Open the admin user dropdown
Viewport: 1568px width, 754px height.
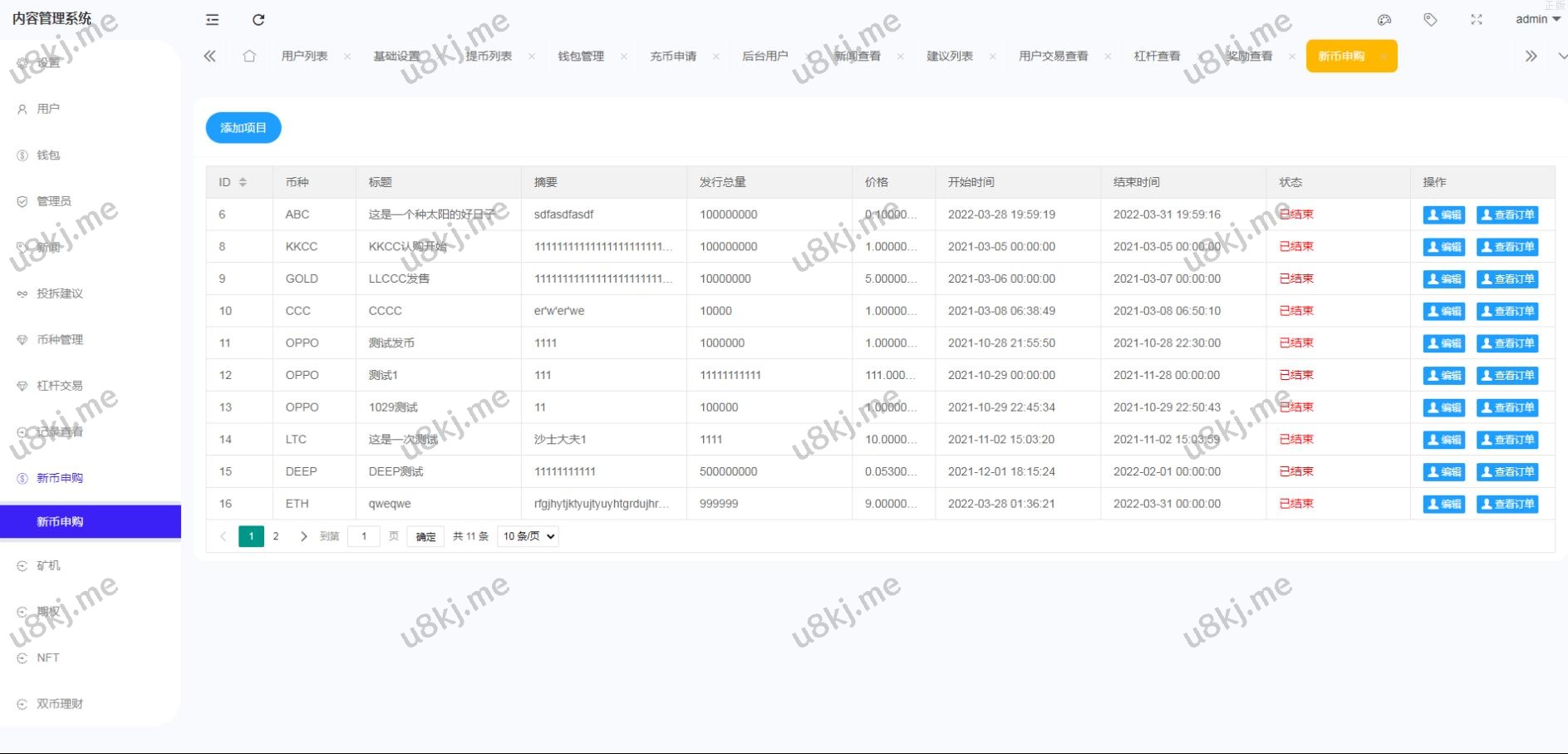[1537, 19]
